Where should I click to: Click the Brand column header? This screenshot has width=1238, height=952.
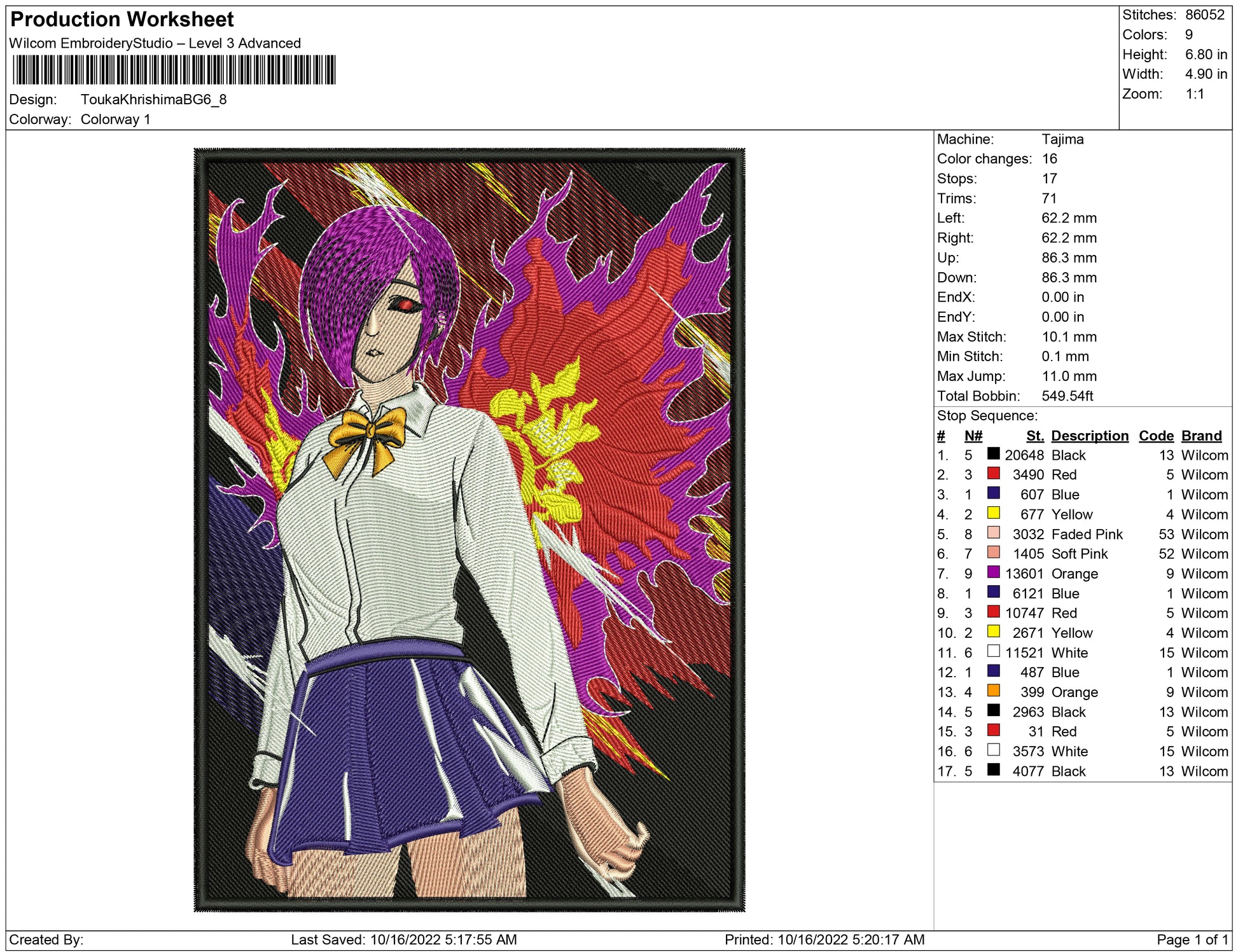point(1201,436)
